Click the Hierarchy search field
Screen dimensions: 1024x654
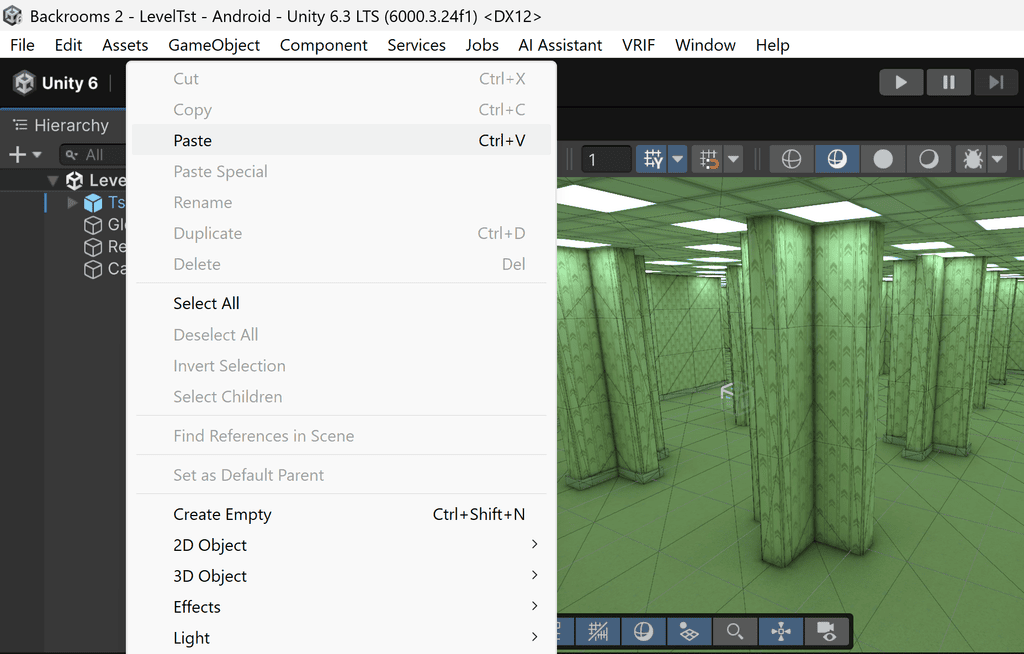point(92,155)
